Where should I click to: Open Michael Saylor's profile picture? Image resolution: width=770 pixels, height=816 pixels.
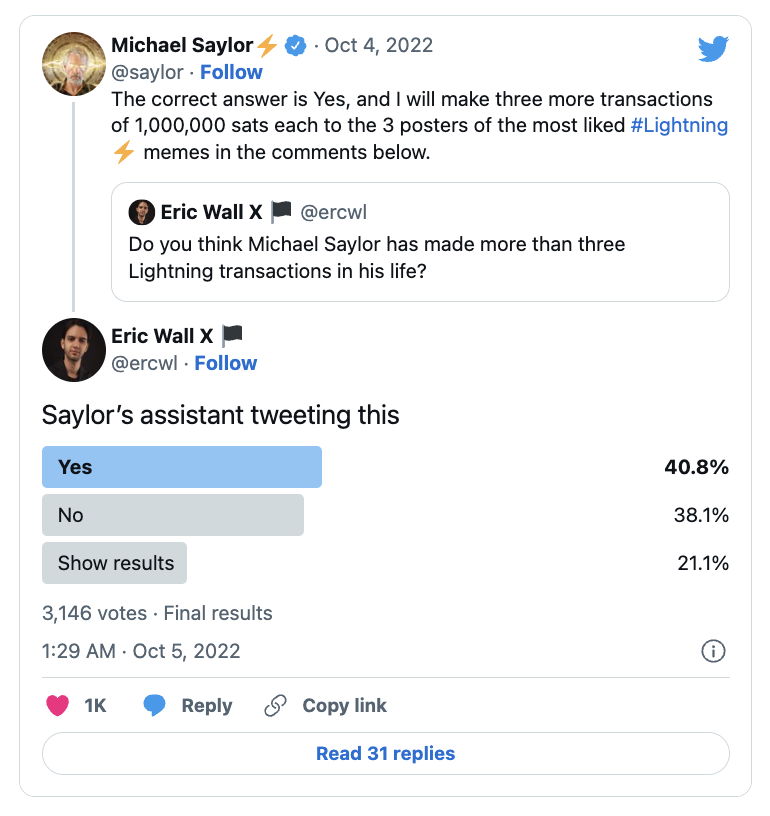[x=74, y=64]
